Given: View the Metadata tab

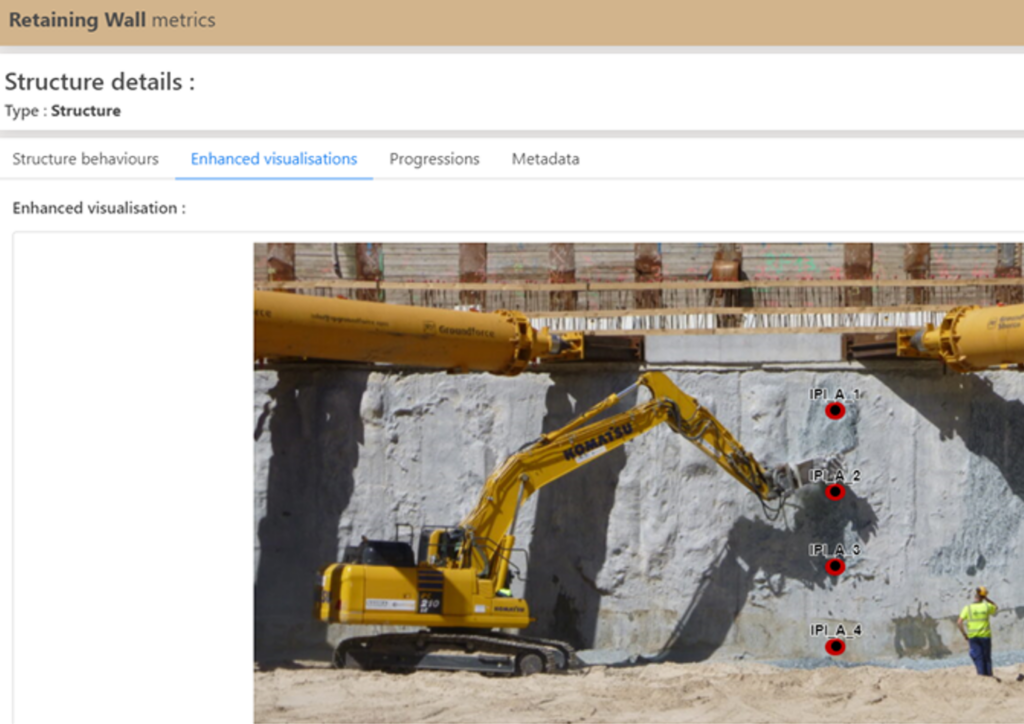Looking at the screenshot, I should click(x=545, y=159).
